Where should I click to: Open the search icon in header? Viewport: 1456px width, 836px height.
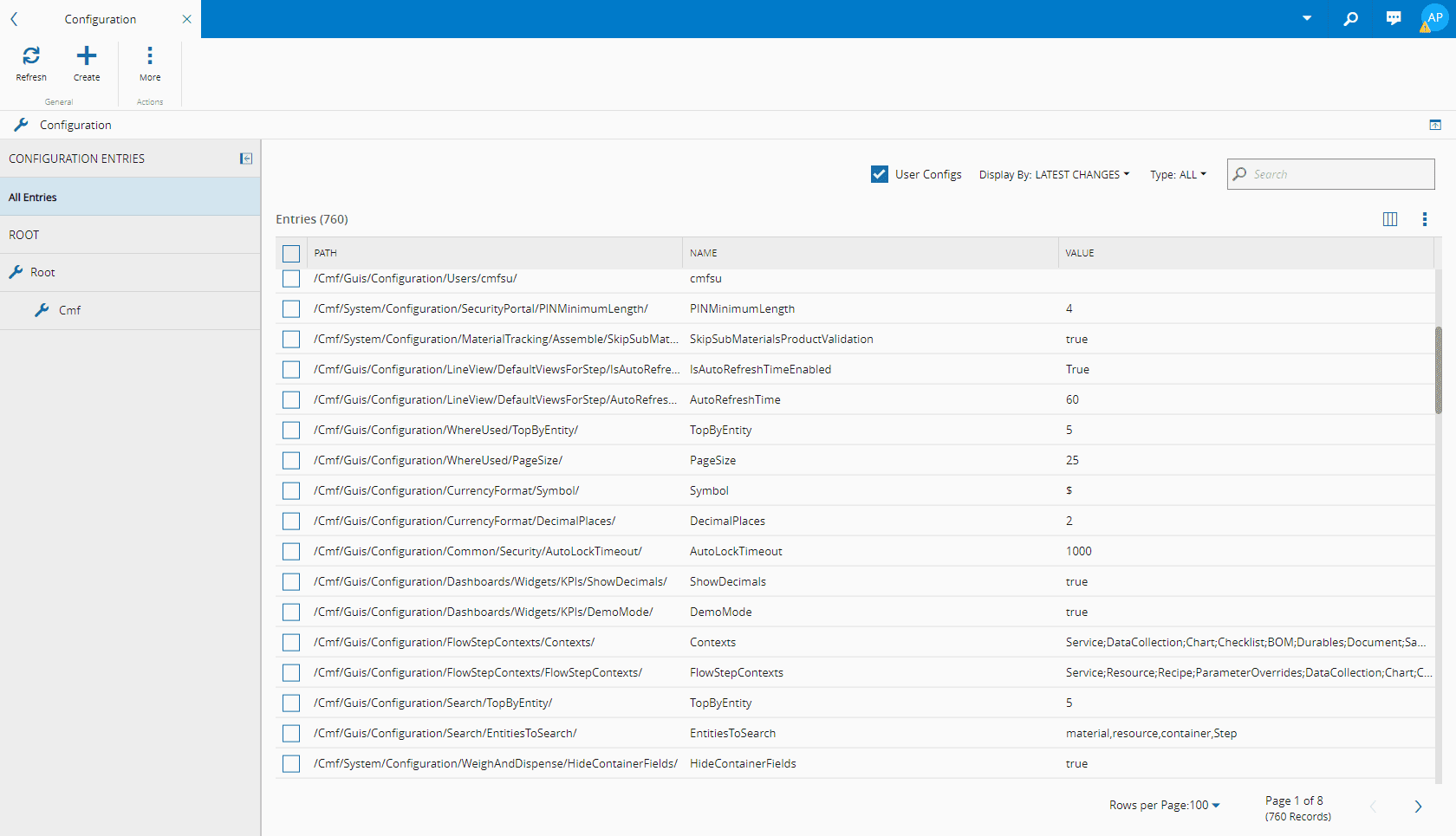tap(1350, 18)
